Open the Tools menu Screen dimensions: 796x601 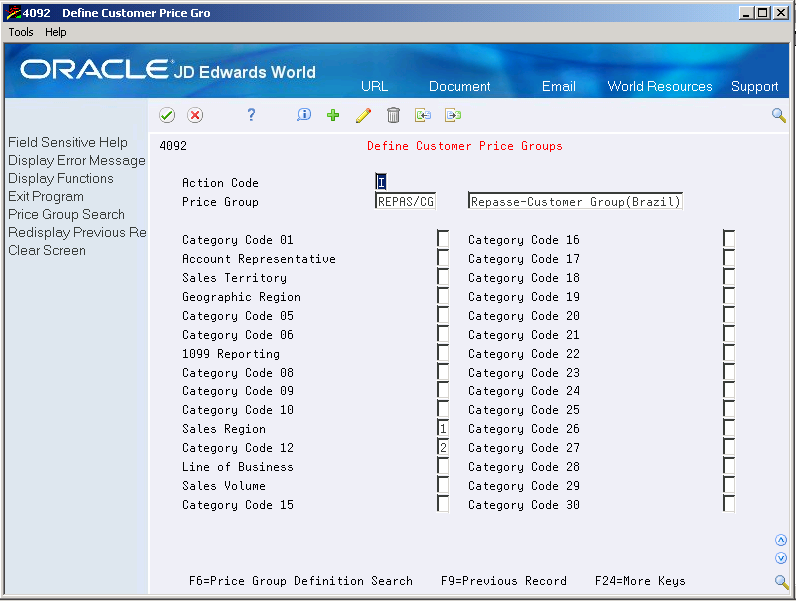[x=21, y=32]
